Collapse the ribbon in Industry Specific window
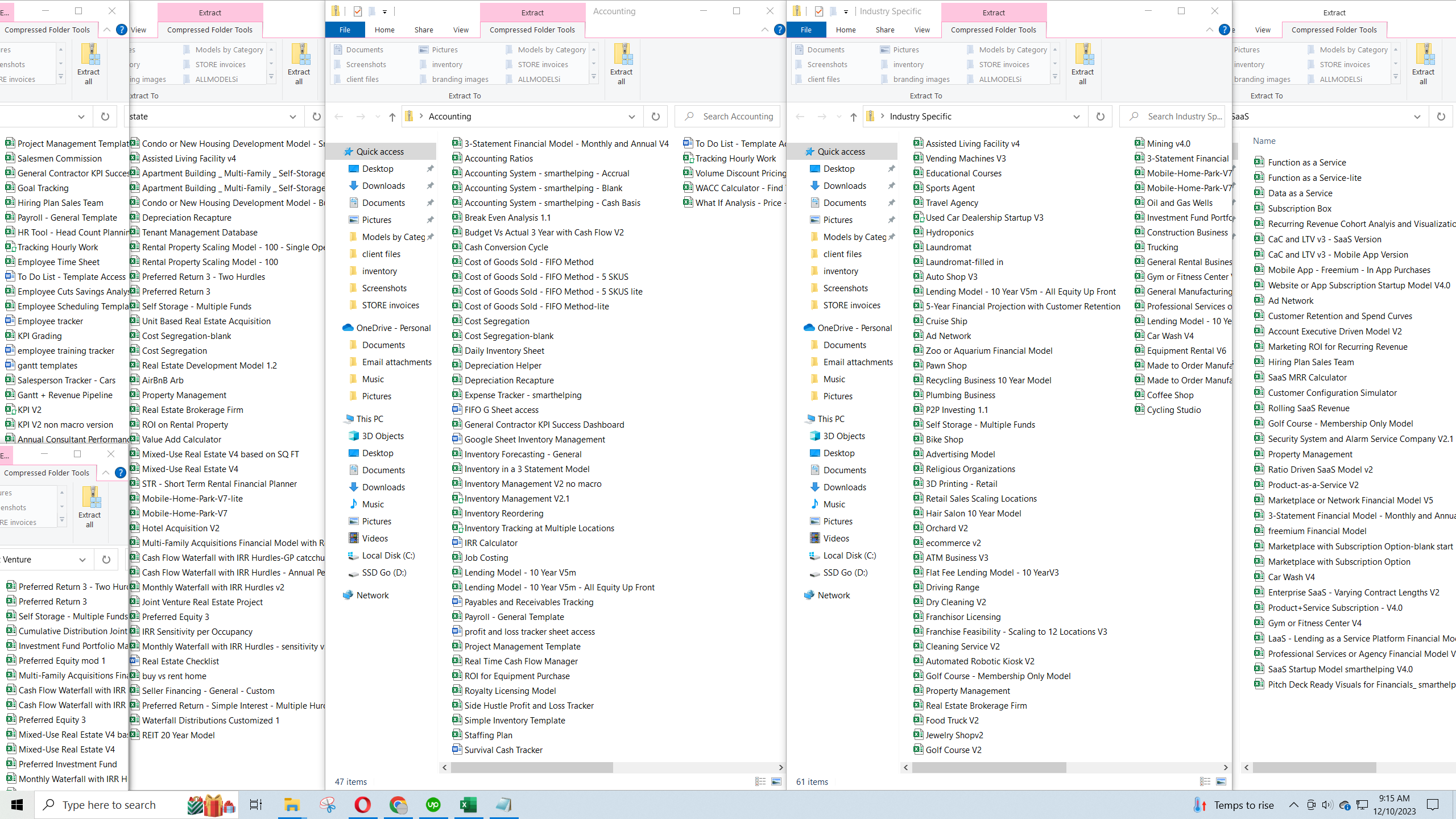This screenshot has height=819, width=1456. click(1209, 30)
